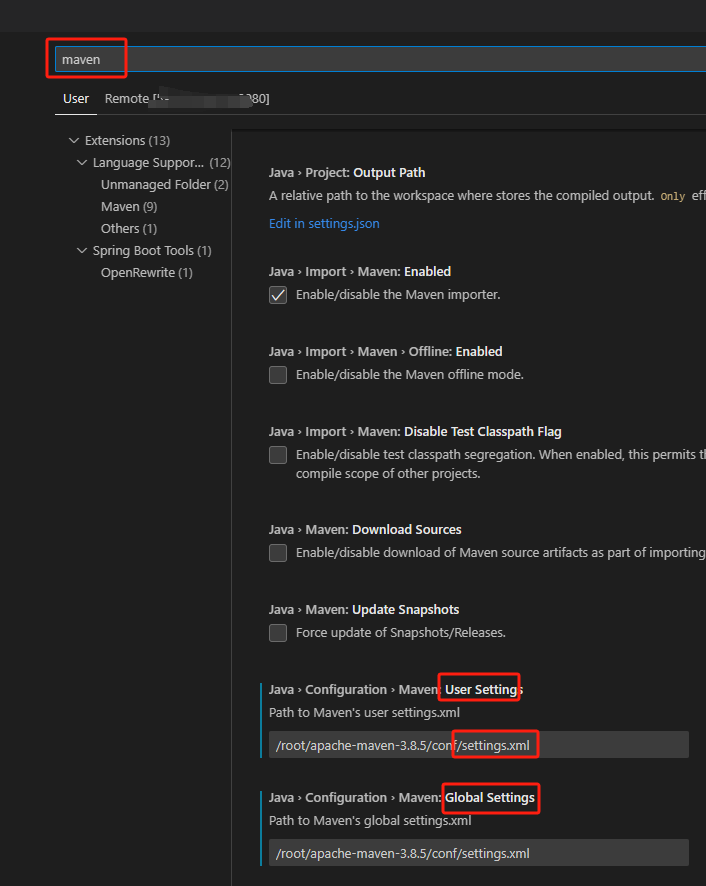Select Others (1) in the sidebar

coord(128,228)
